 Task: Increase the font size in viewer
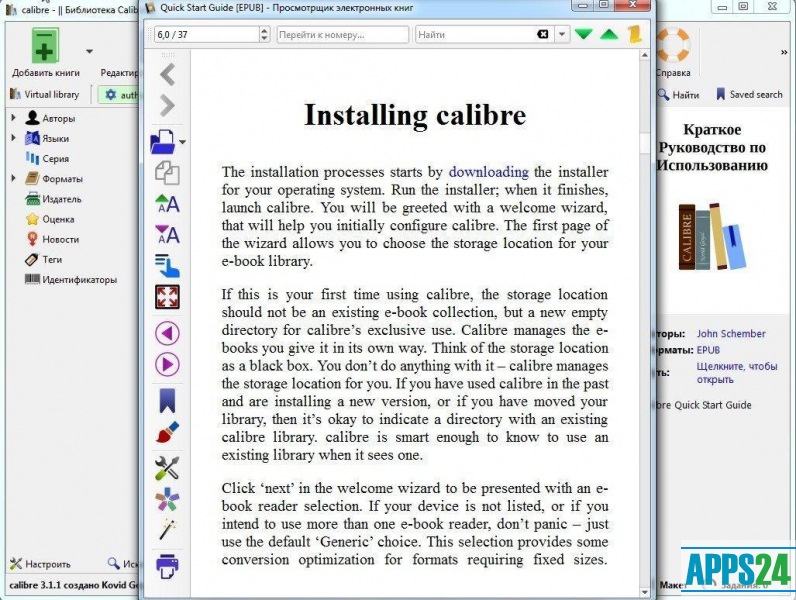[x=168, y=204]
